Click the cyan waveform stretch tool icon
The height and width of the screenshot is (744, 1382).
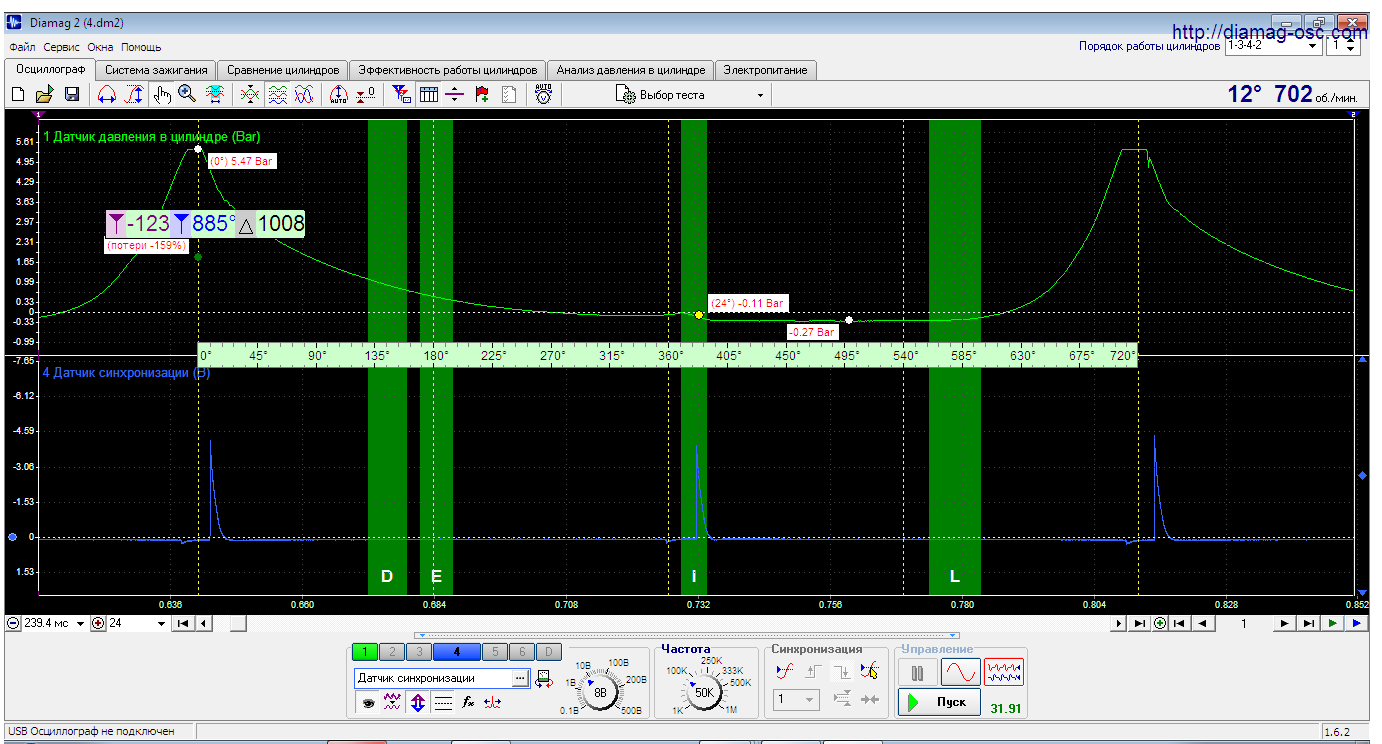click(214, 95)
